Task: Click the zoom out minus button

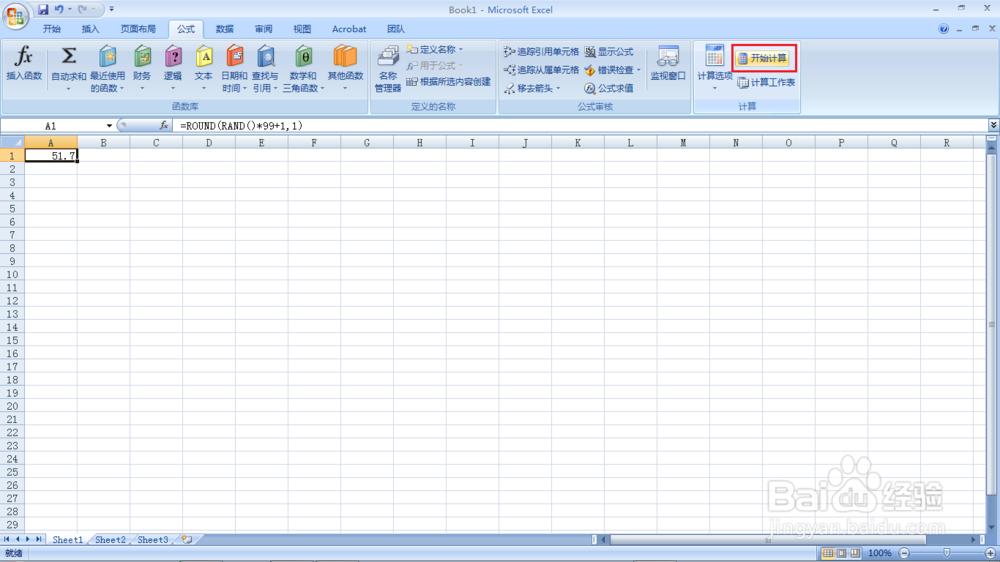Action: click(x=904, y=553)
